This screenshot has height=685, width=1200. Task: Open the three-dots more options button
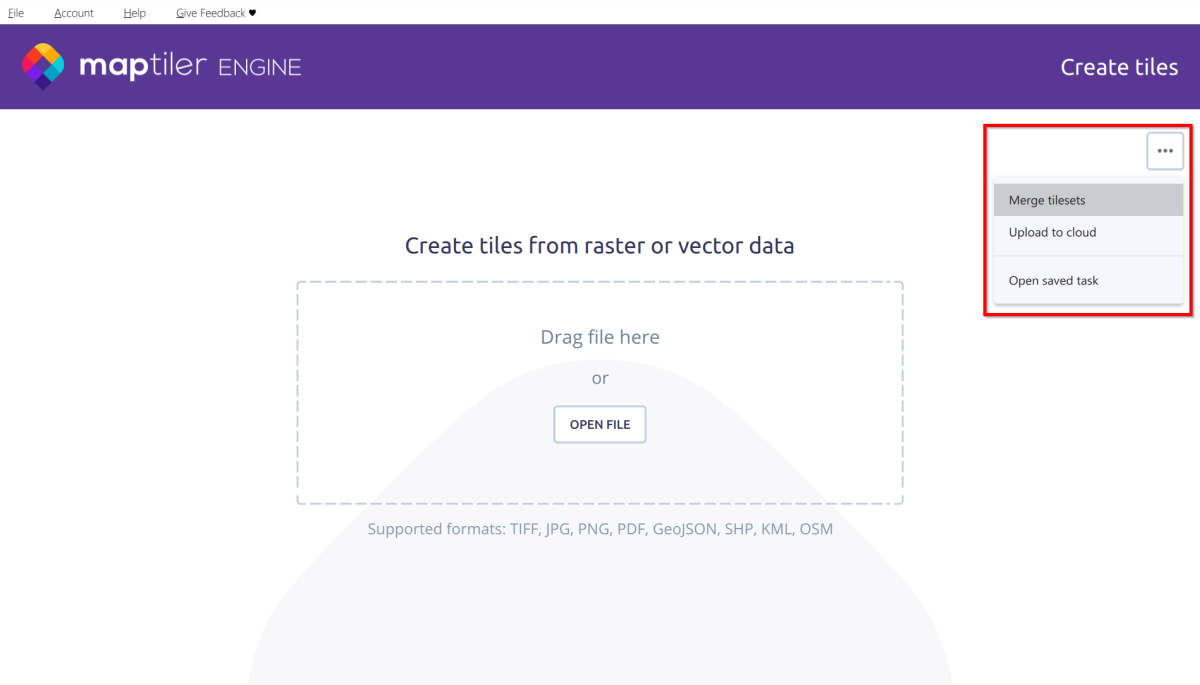tap(1165, 151)
